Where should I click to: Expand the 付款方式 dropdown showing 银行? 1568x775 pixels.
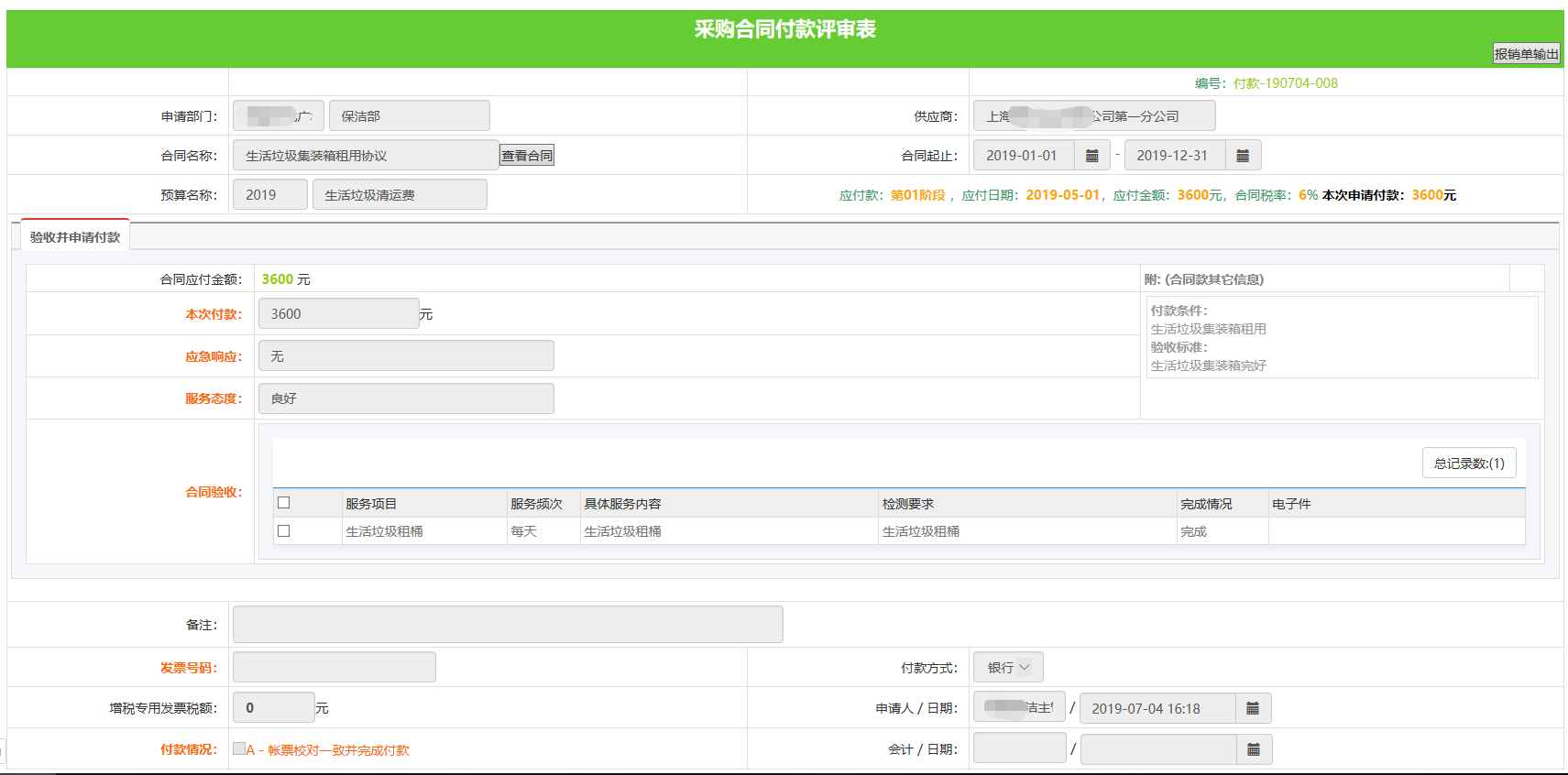(1008, 668)
